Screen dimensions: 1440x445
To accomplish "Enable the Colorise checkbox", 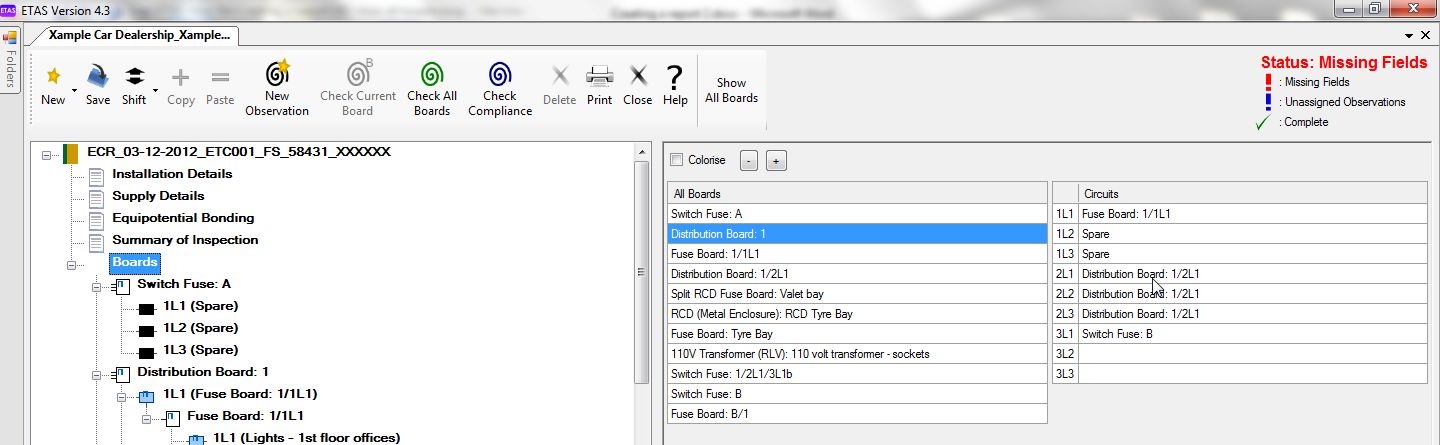I will click(x=677, y=160).
